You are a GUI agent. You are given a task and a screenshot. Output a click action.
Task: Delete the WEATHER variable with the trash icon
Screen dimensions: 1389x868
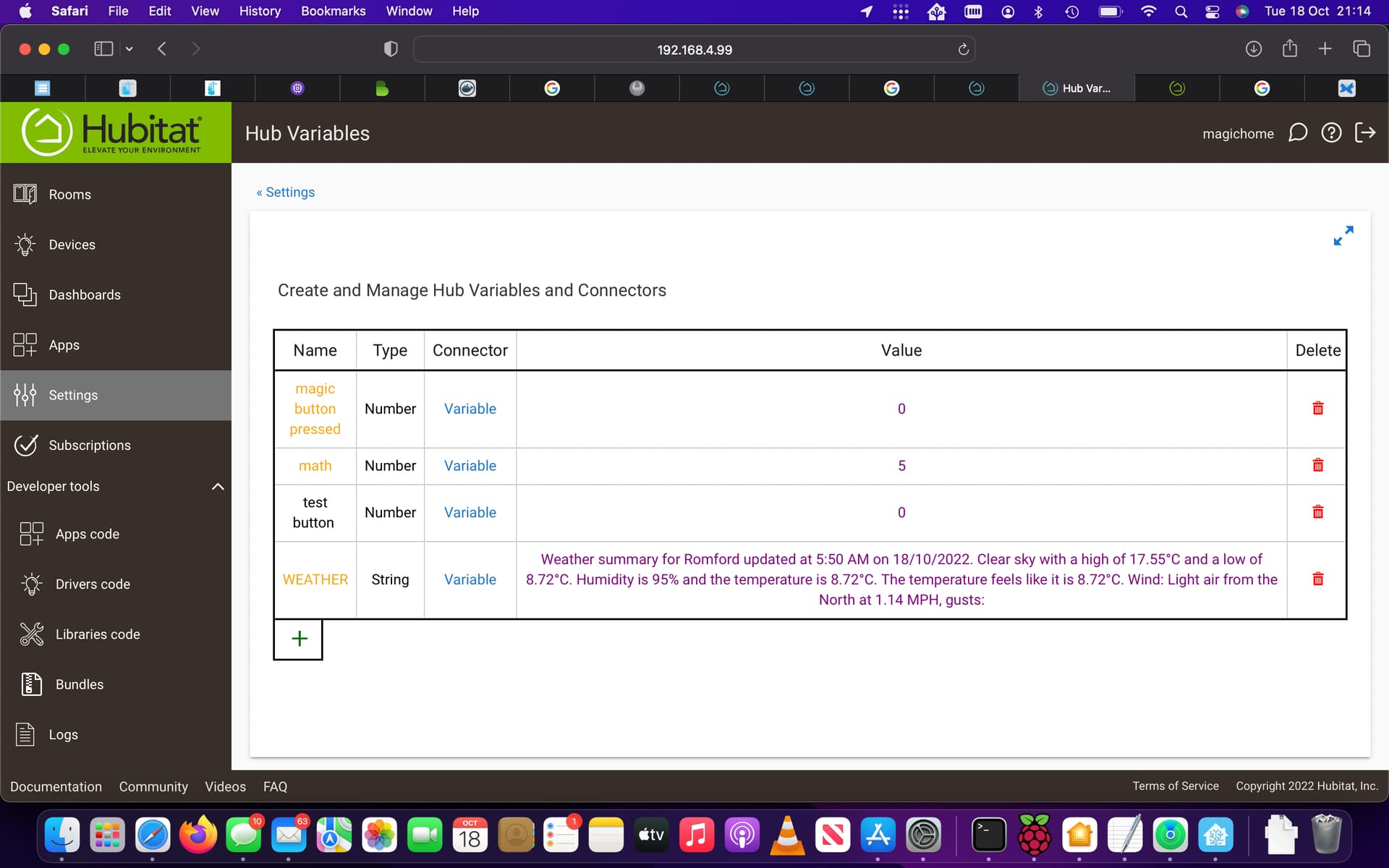click(1317, 579)
